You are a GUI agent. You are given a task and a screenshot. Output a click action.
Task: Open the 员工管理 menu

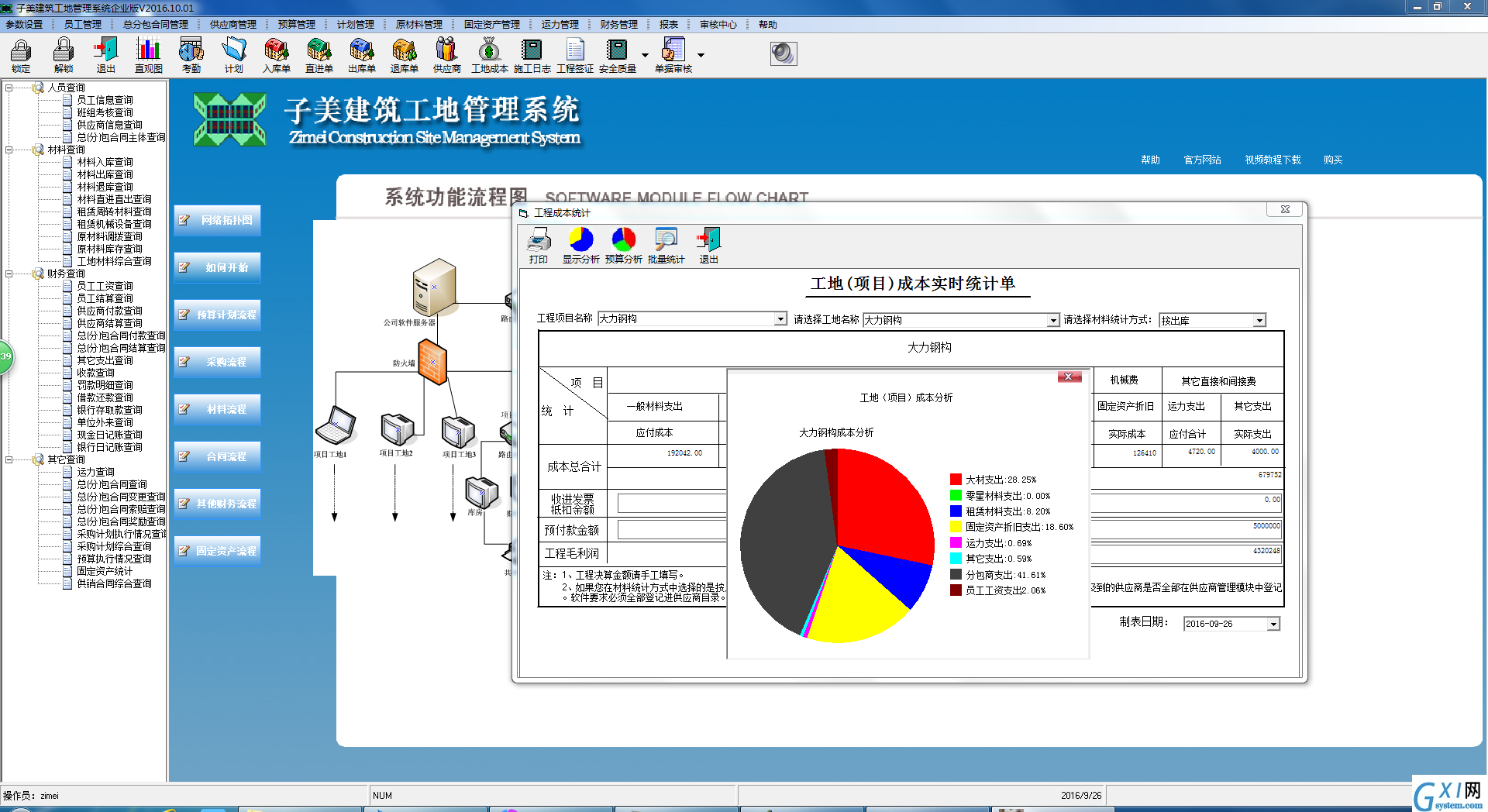[x=83, y=25]
